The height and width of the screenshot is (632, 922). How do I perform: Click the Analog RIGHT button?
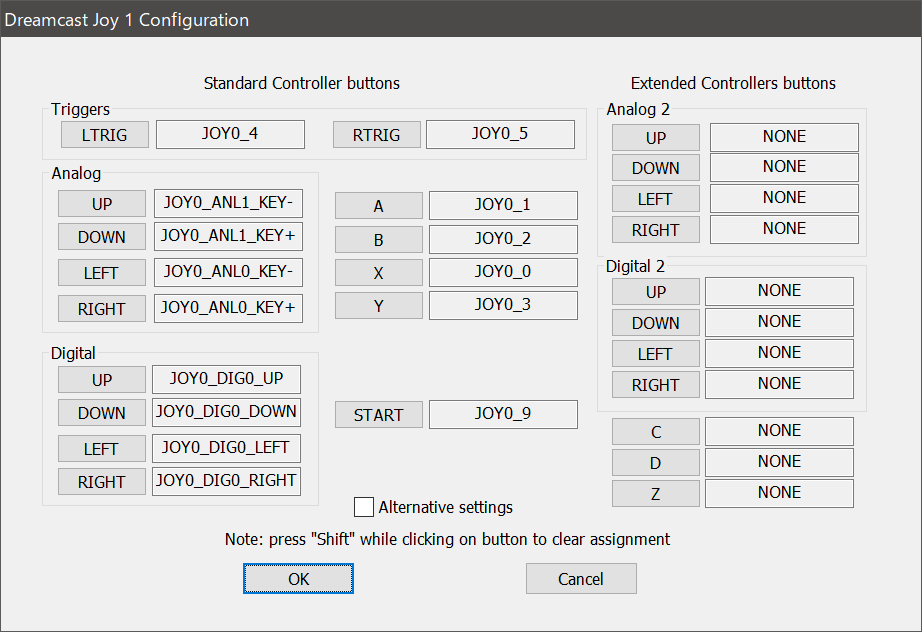tap(102, 309)
